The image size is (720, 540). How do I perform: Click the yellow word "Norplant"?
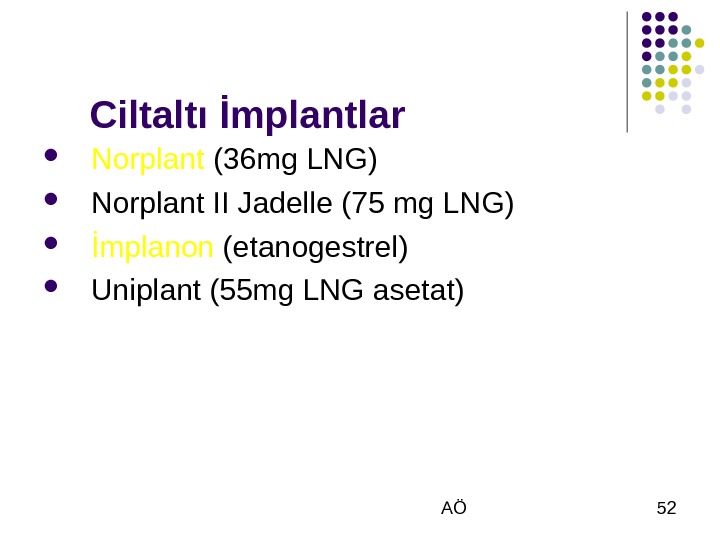point(148,160)
